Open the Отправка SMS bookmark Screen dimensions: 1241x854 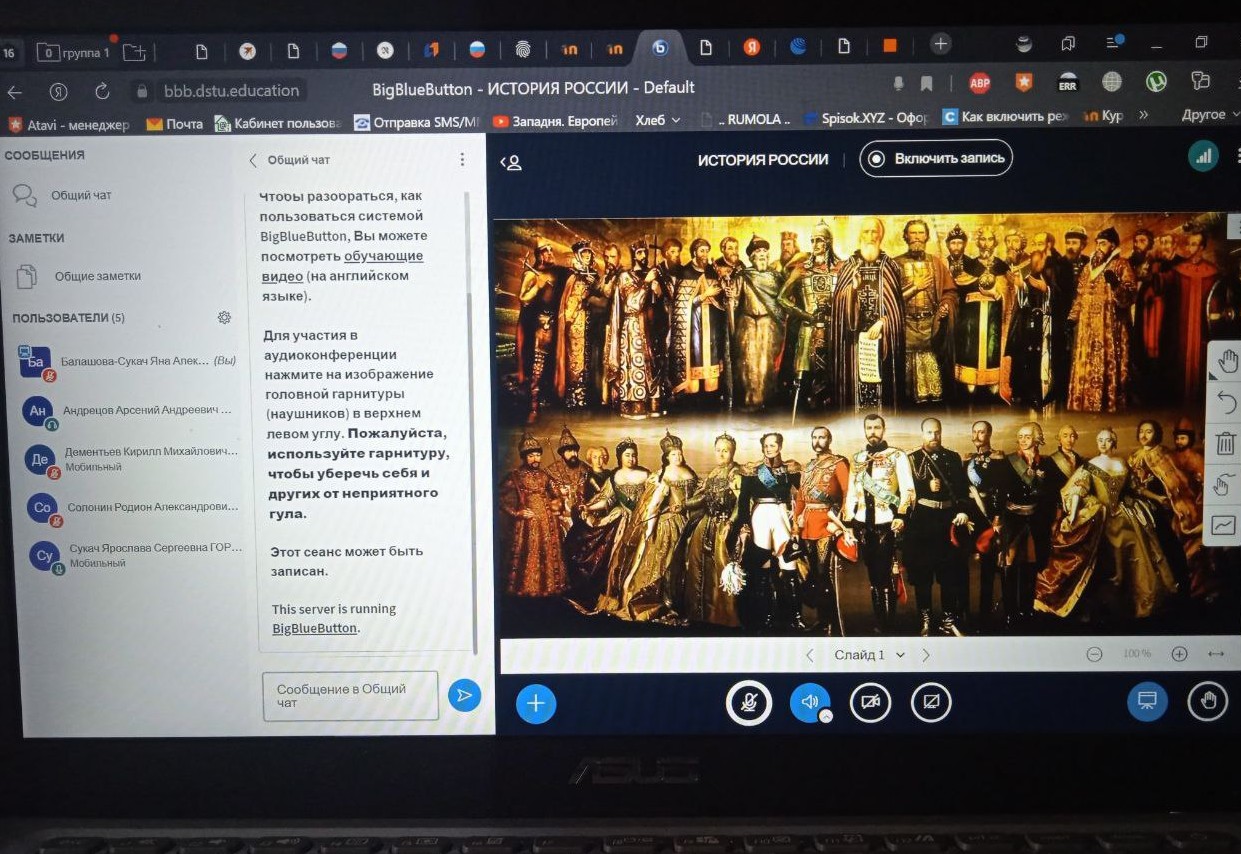[418, 122]
